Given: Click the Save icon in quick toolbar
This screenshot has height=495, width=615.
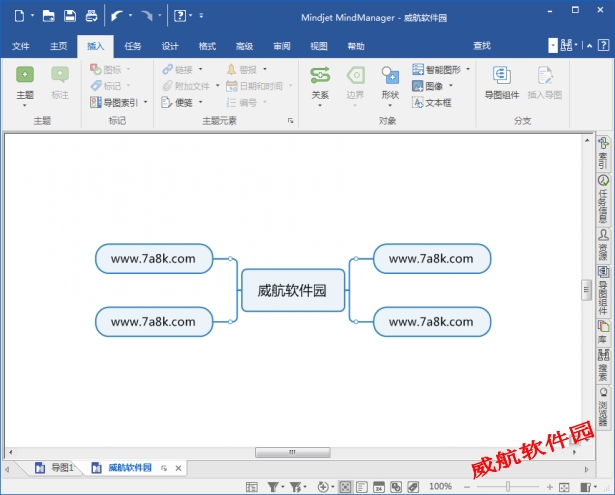Looking at the screenshot, I should point(70,16).
